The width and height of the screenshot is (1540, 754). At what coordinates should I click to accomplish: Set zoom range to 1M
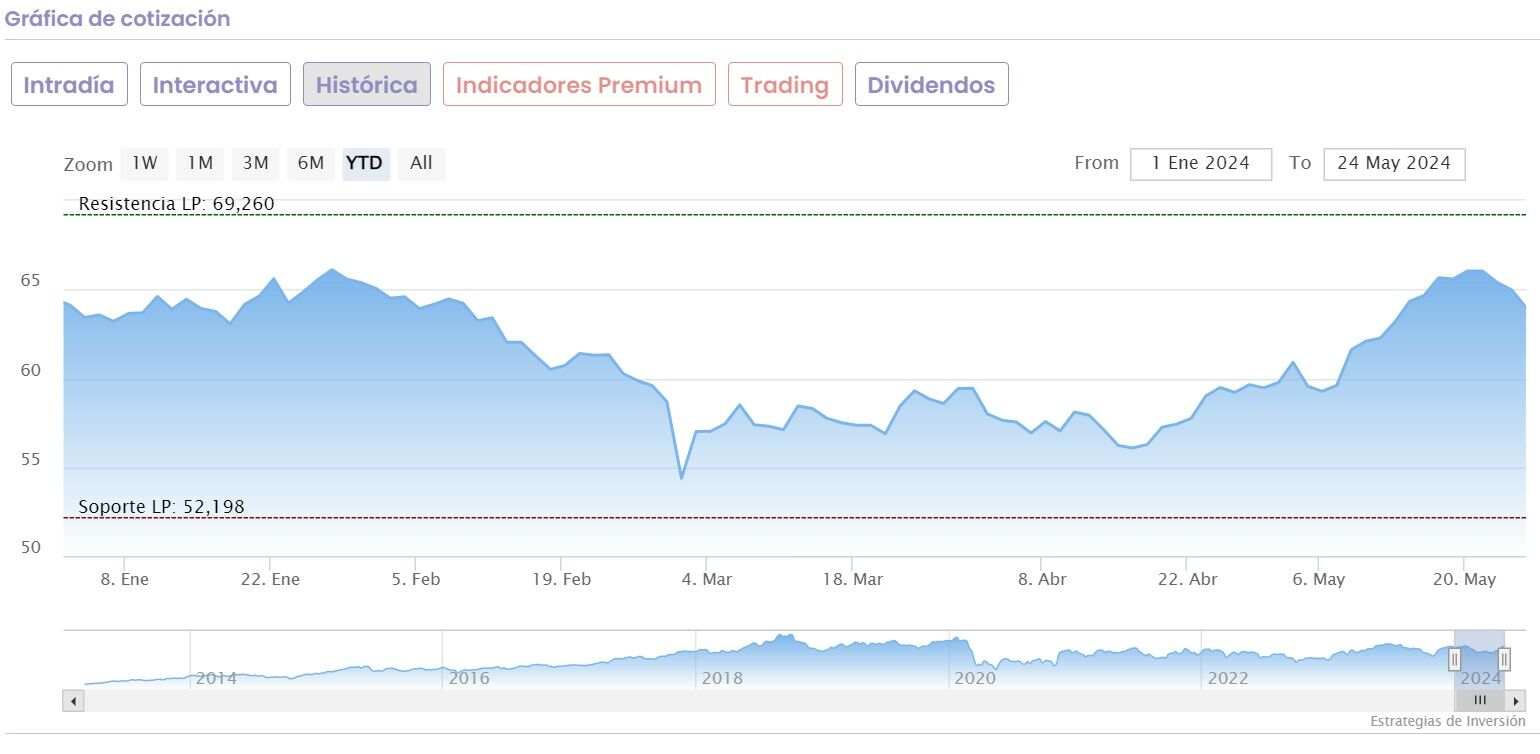[200, 163]
